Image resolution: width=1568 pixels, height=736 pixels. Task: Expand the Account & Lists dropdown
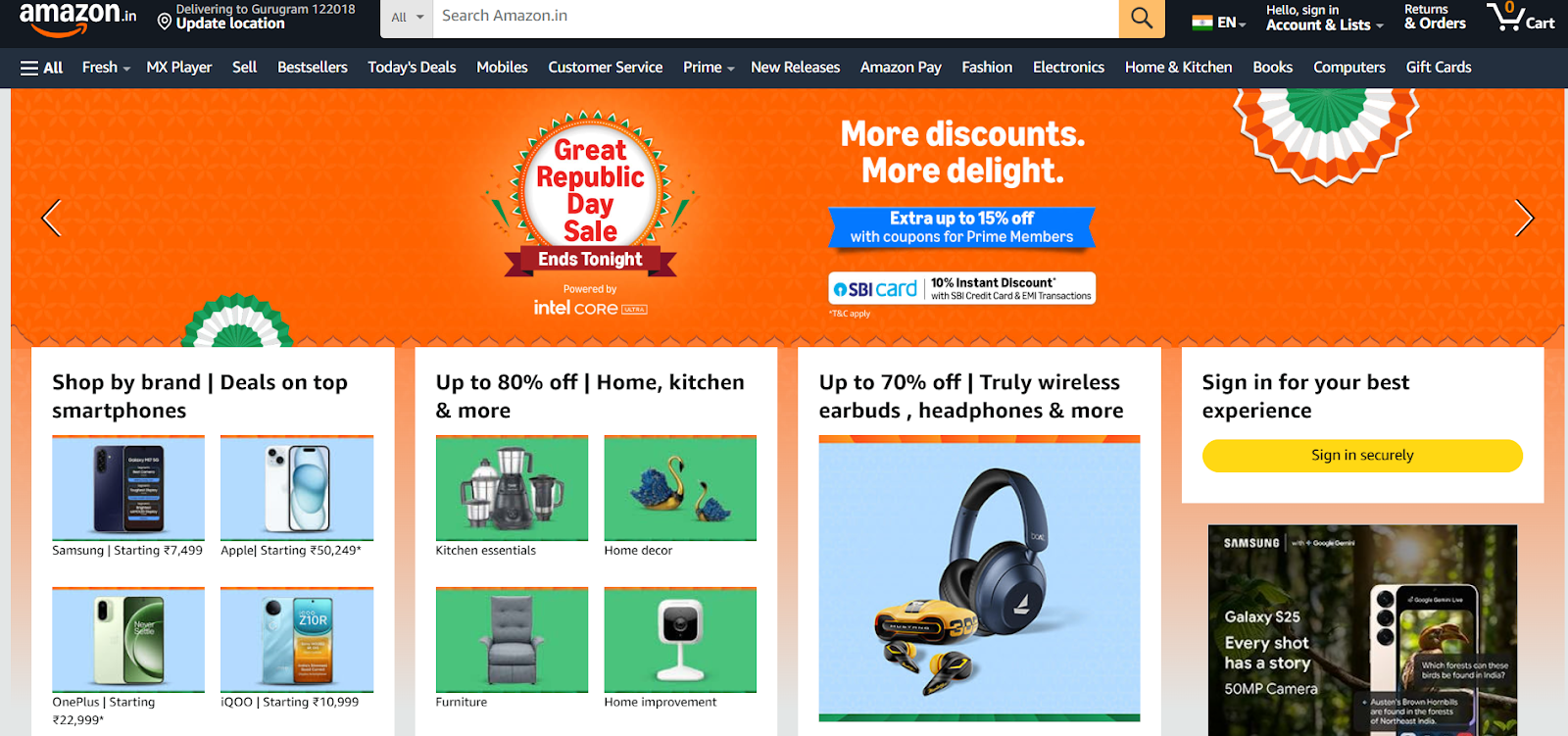1324,17
